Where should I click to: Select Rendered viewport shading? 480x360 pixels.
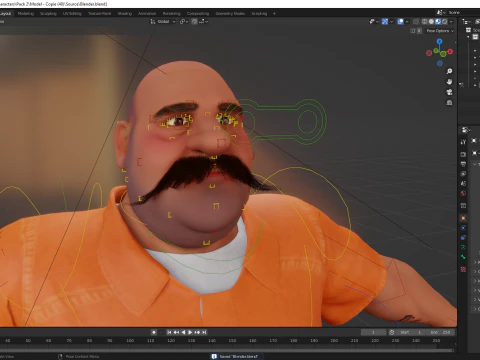point(444,22)
